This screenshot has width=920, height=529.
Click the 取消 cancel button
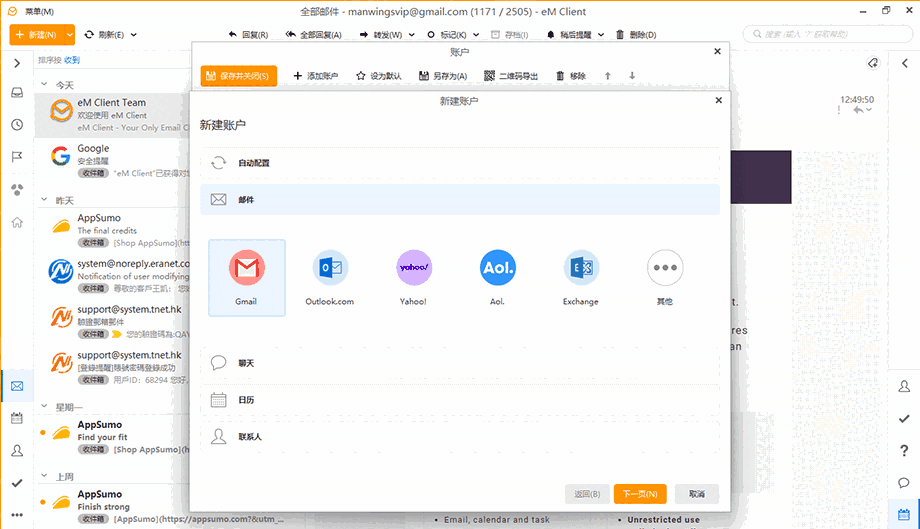click(696, 494)
